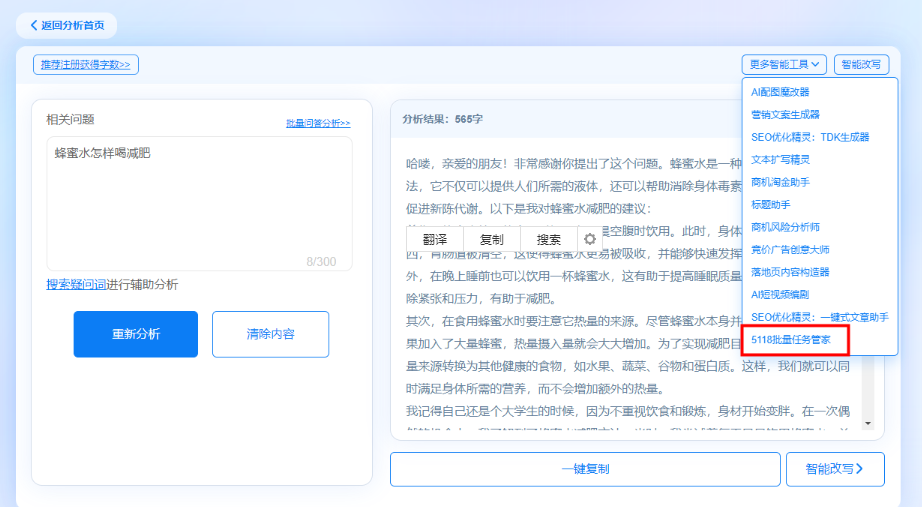The height and width of the screenshot is (507, 922).
Task: Click scrollbar down arrow in results panel
Action: pos(868,423)
